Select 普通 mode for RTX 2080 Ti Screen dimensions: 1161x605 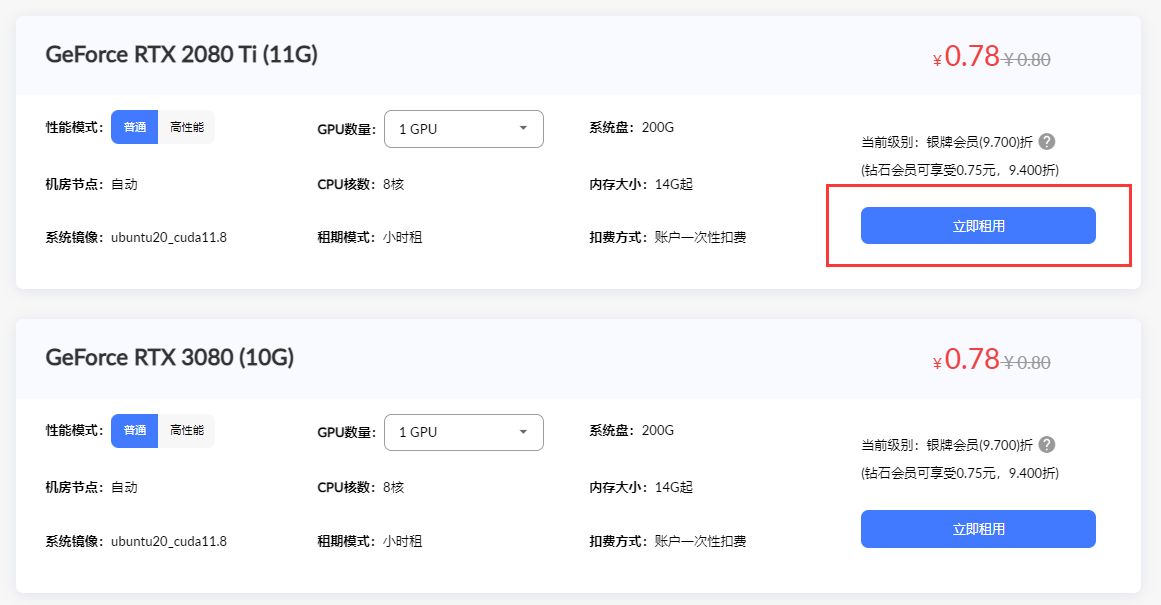(x=135, y=127)
